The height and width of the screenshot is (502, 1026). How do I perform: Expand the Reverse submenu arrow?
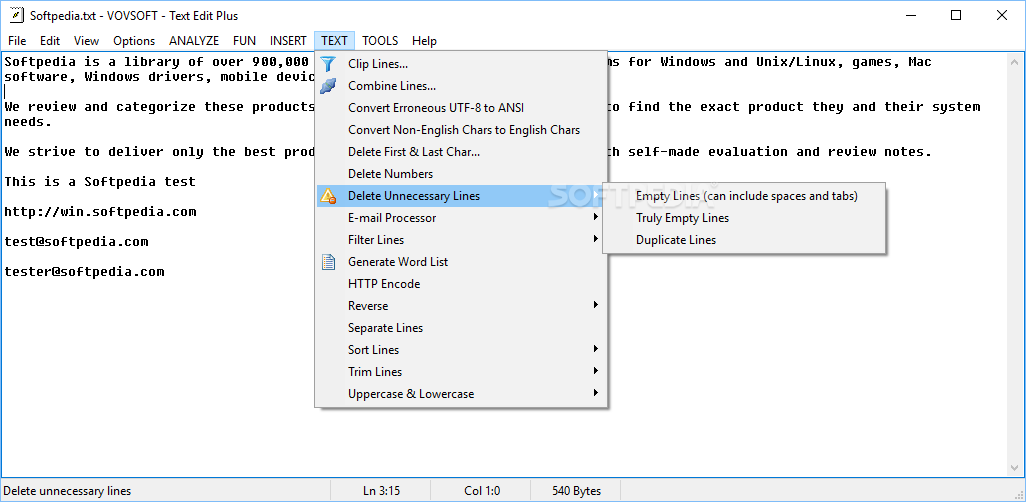(595, 304)
